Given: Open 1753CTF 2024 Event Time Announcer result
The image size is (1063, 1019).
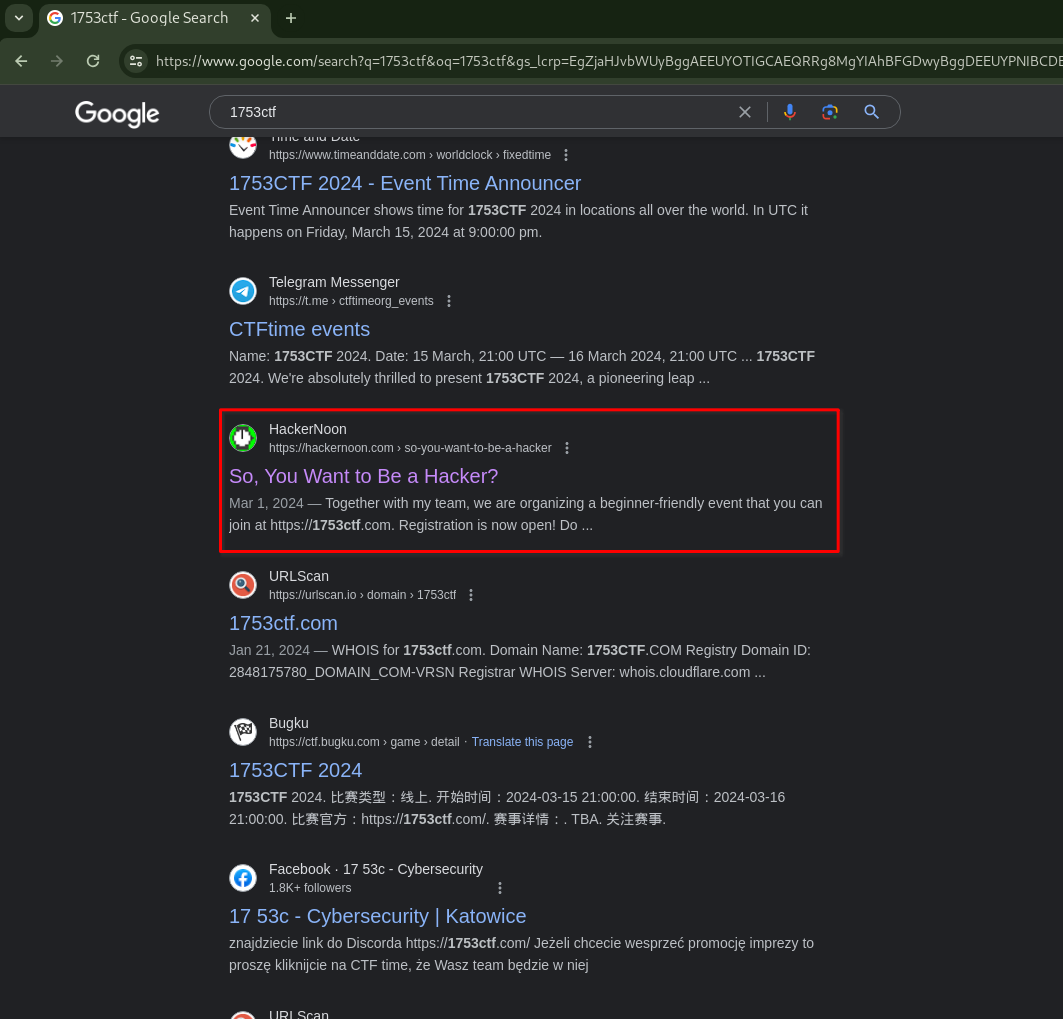Looking at the screenshot, I should 405,183.
